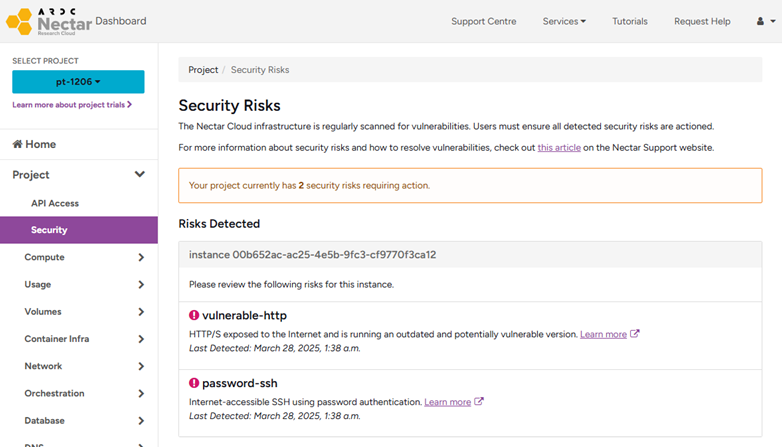Click the vulnerable-http warning icon
782x447 pixels.
[194, 316]
